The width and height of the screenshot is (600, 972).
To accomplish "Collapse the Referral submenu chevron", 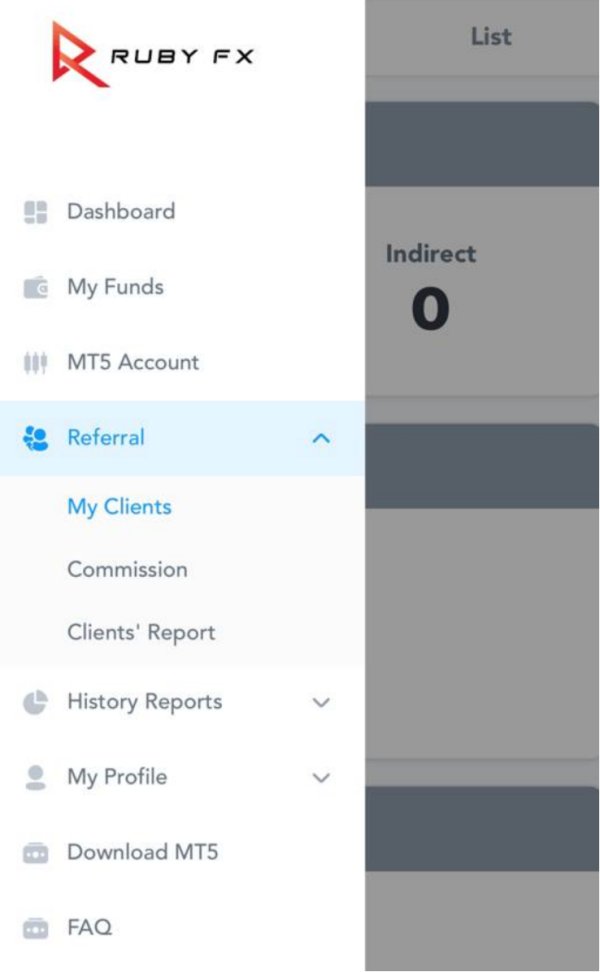I will coord(321,438).
